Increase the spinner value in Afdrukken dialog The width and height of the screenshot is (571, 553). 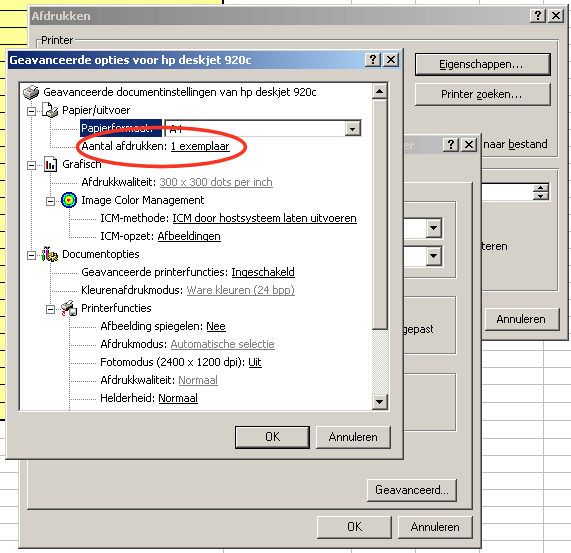(541, 188)
